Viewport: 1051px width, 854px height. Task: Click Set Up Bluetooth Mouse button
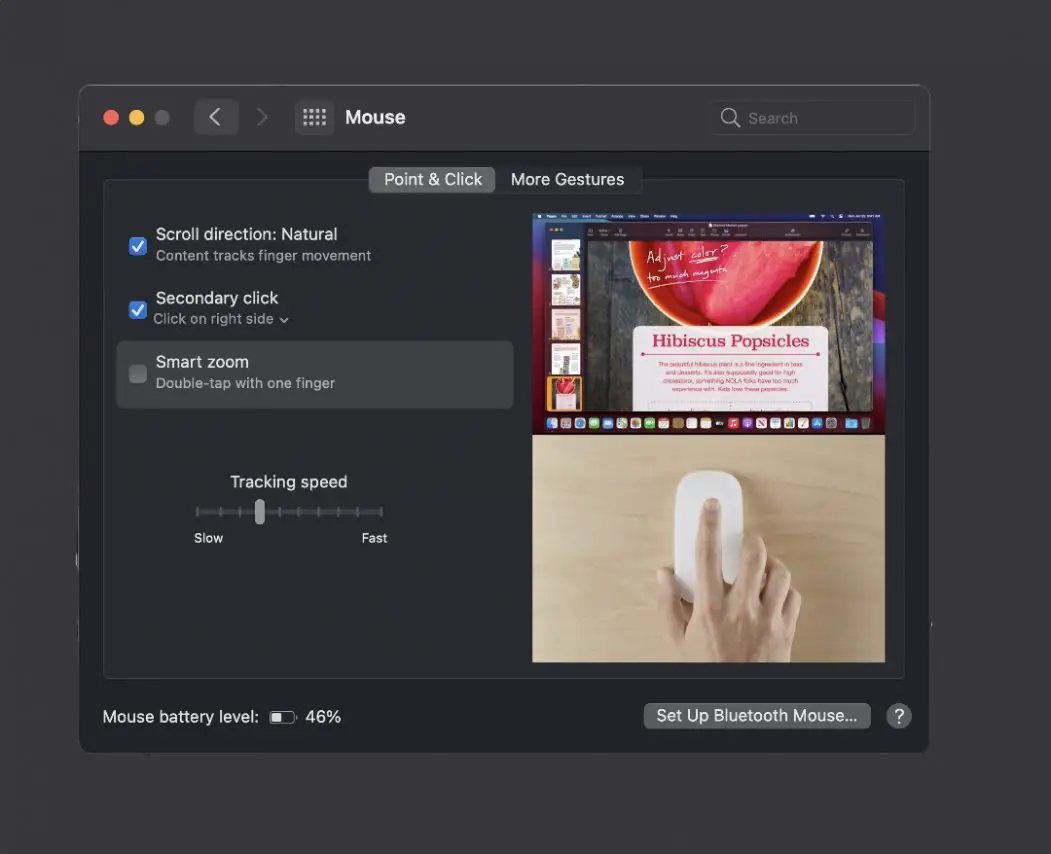click(x=756, y=715)
